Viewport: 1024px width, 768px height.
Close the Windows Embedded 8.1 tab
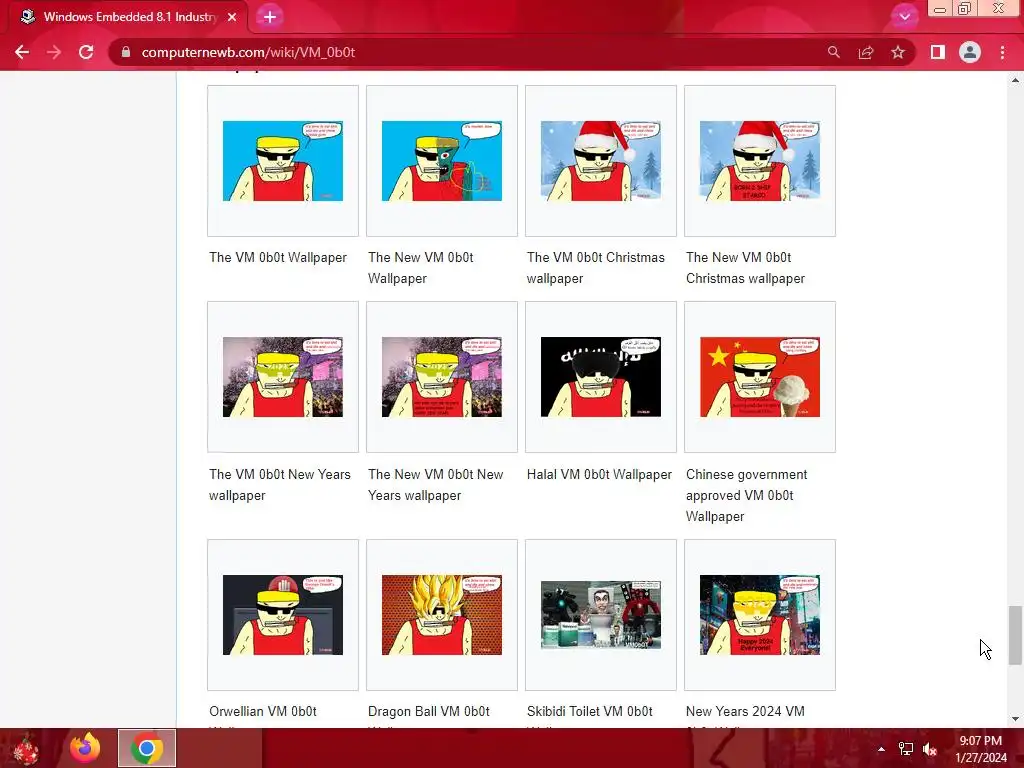(232, 17)
